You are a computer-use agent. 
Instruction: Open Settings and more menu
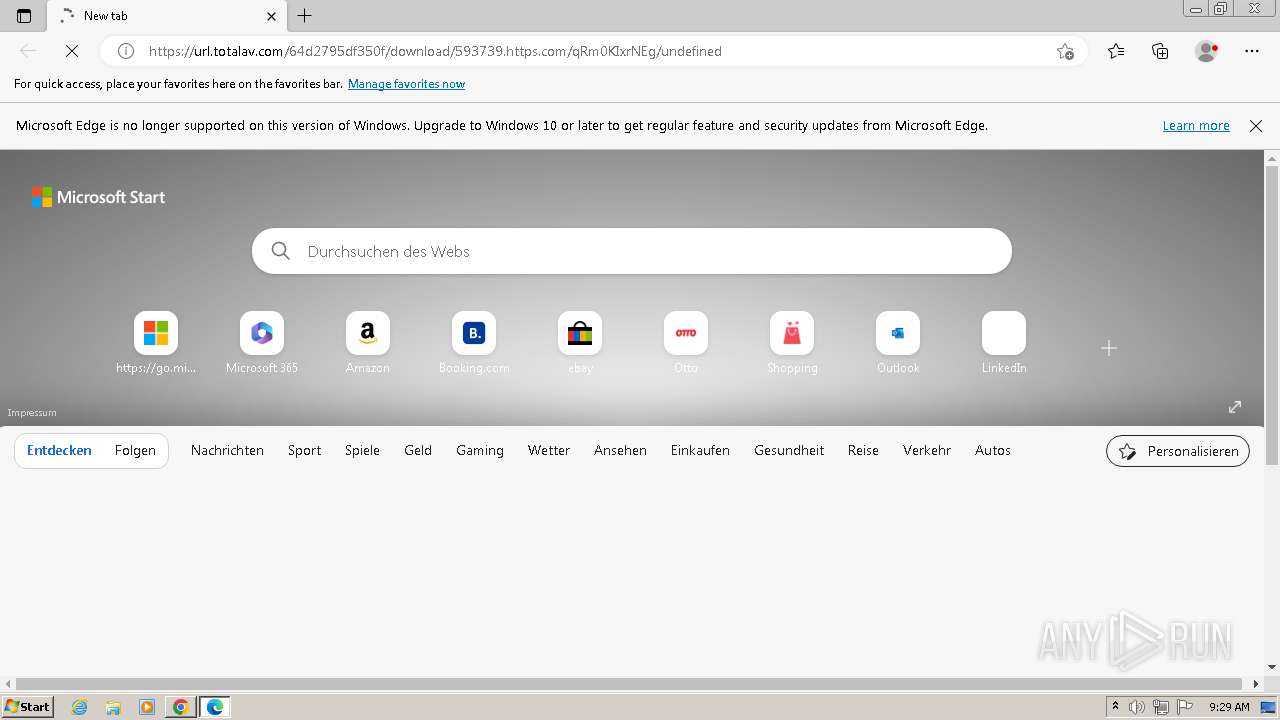[x=1252, y=51]
